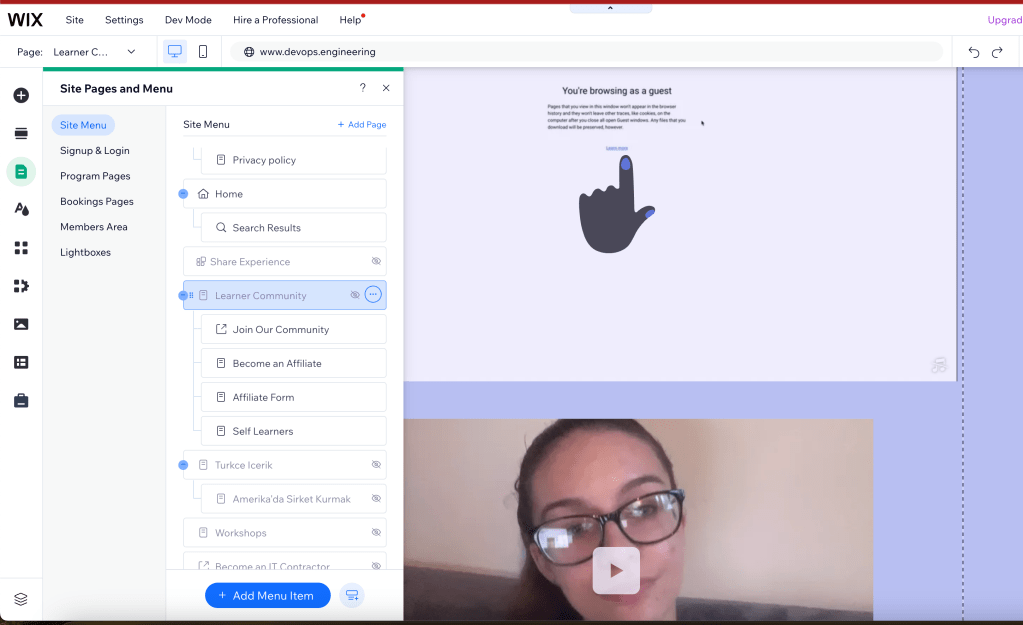Toggle visibility of Share Experience page
The height and width of the screenshot is (625, 1023).
pyautogui.click(x=376, y=261)
